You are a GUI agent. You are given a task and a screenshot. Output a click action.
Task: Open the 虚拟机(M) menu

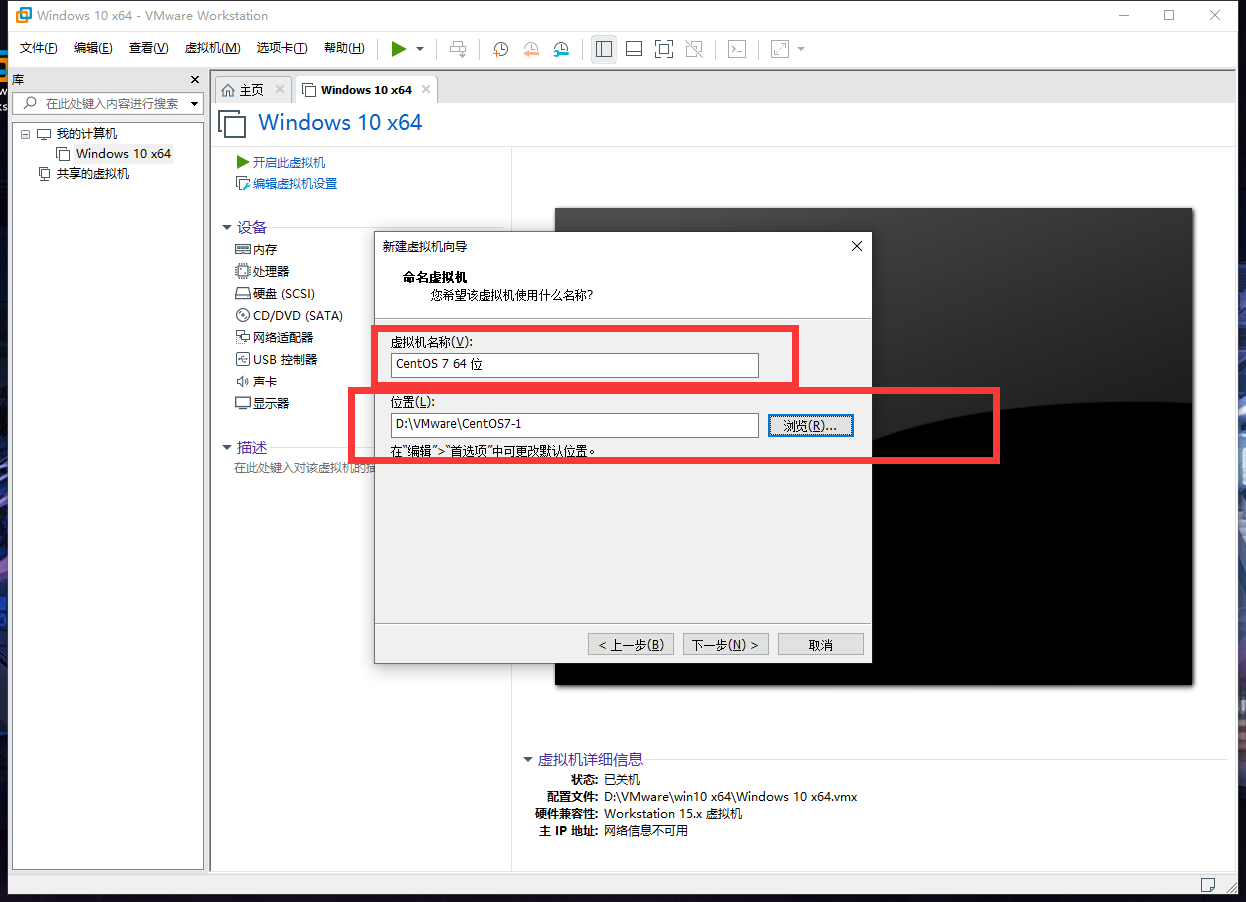(x=212, y=48)
